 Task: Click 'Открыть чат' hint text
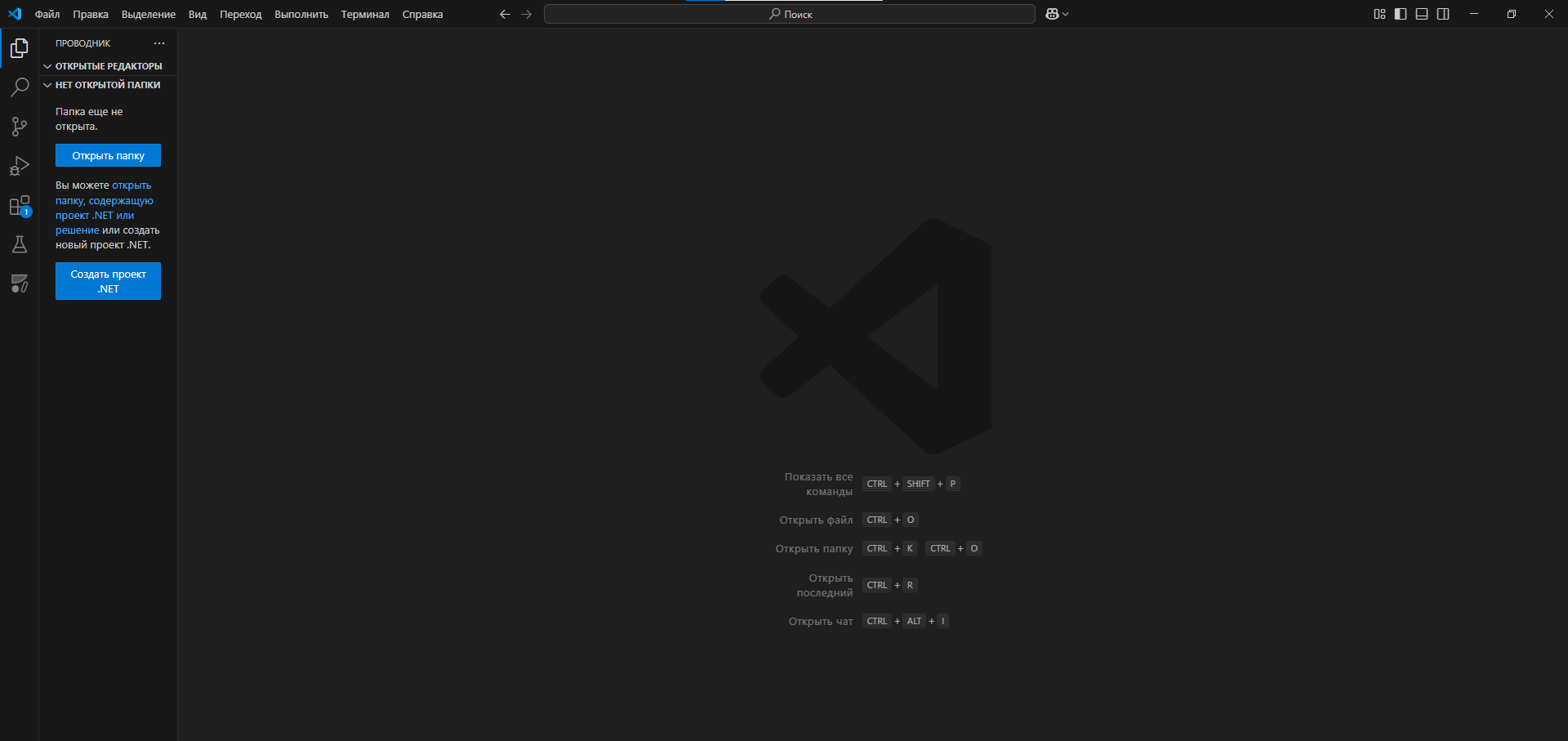pos(821,621)
